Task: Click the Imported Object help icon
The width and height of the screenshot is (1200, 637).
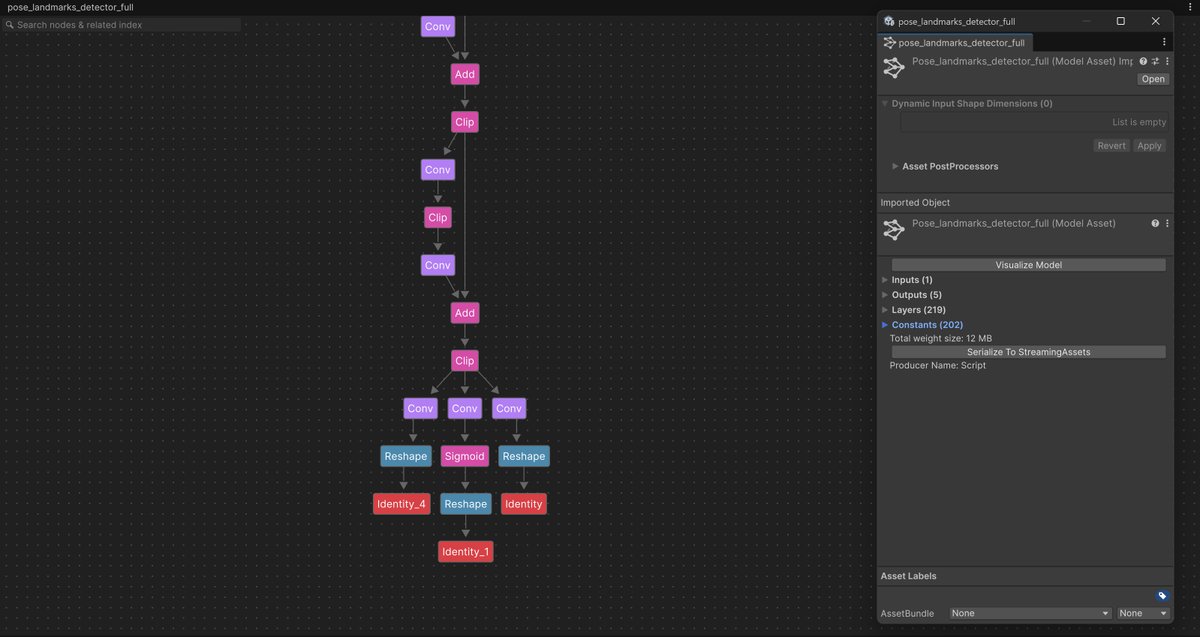Action: pos(1155,223)
